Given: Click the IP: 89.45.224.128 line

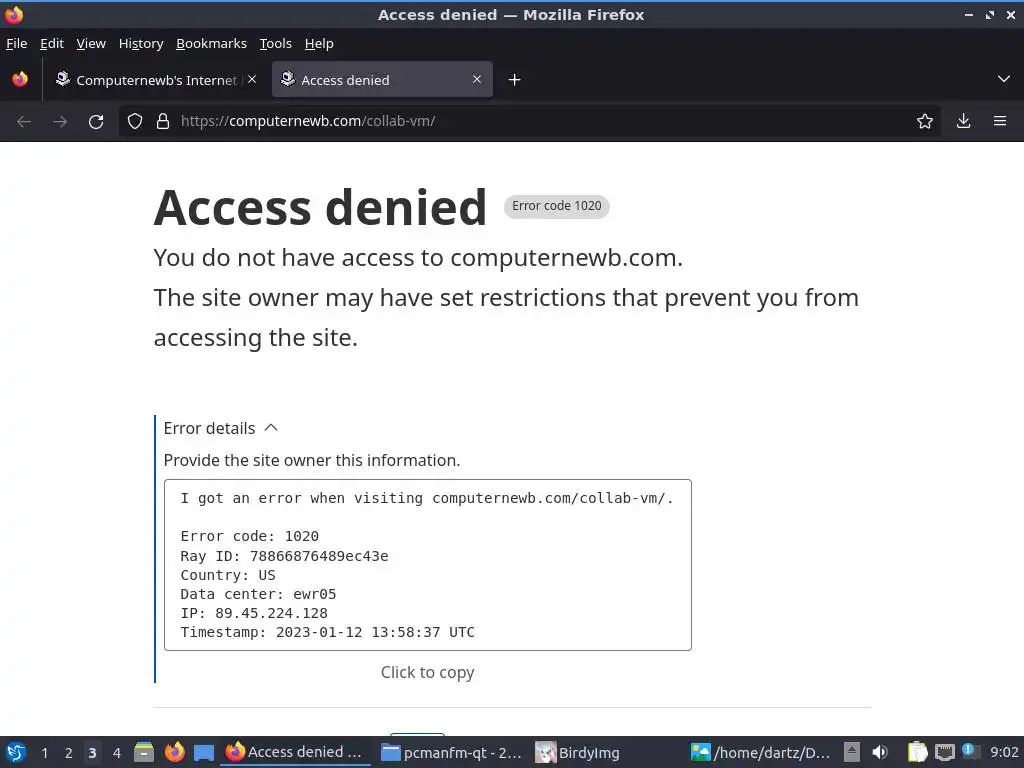Looking at the screenshot, I should click(254, 613).
